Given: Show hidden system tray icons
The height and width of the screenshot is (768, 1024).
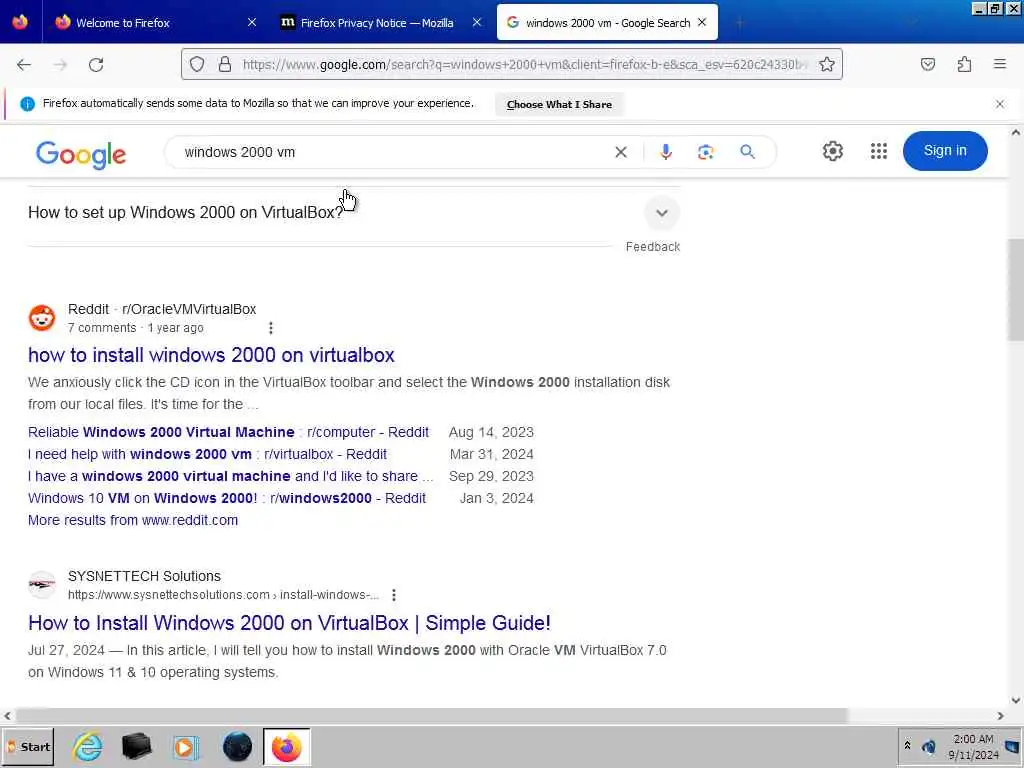Looking at the screenshot, I should click(907, 745).
